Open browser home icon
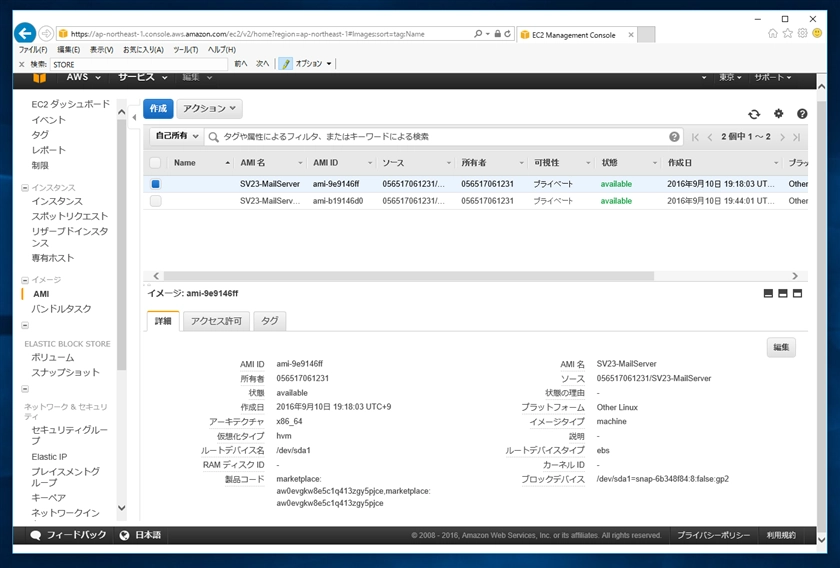 772,33
